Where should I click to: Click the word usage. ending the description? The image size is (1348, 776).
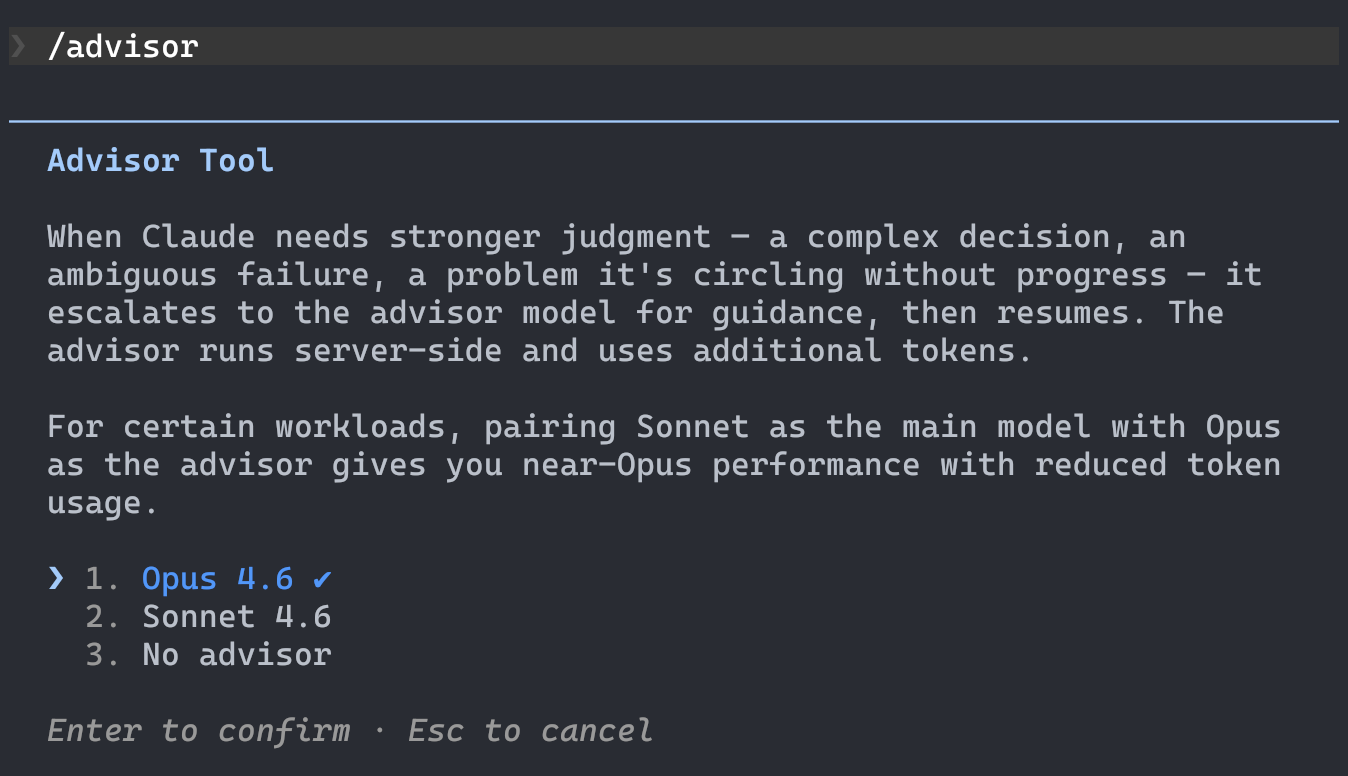(x=102, y=503)
